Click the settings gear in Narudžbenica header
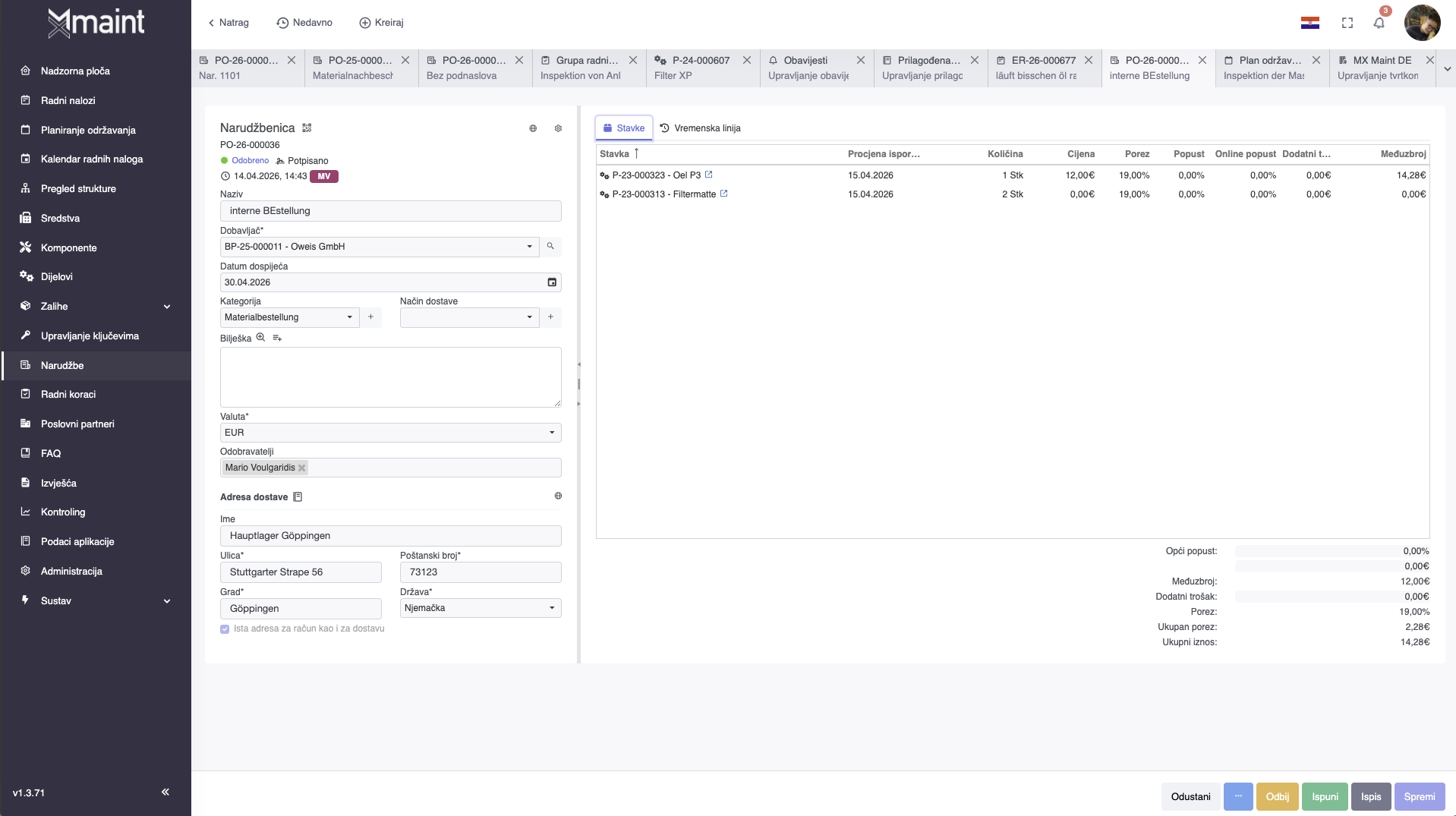The width and height of the screenshot is (1456, 816). (x=558, y=128)
